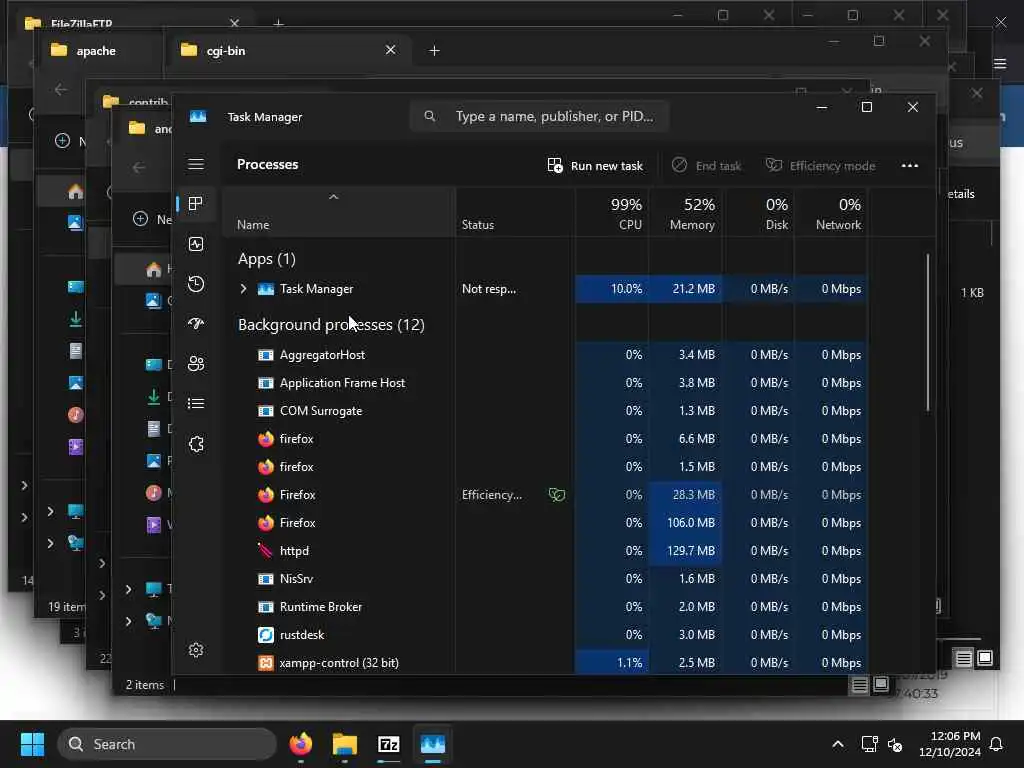Click the Apps (1) group header
The image size is (1024, 768).
click(266, 259)
